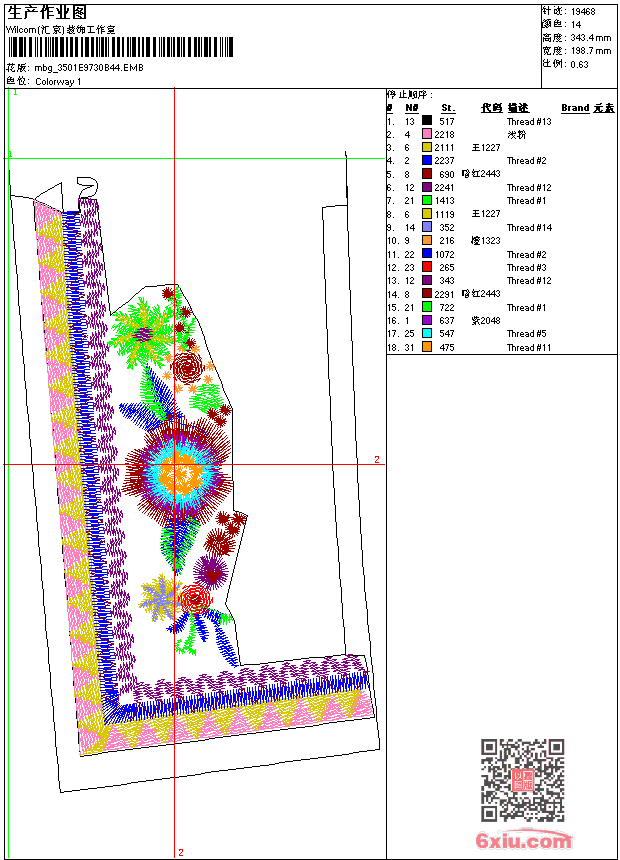Click the green marker 1 at top left
Screen dimensions: 620x860
(15, 93)
